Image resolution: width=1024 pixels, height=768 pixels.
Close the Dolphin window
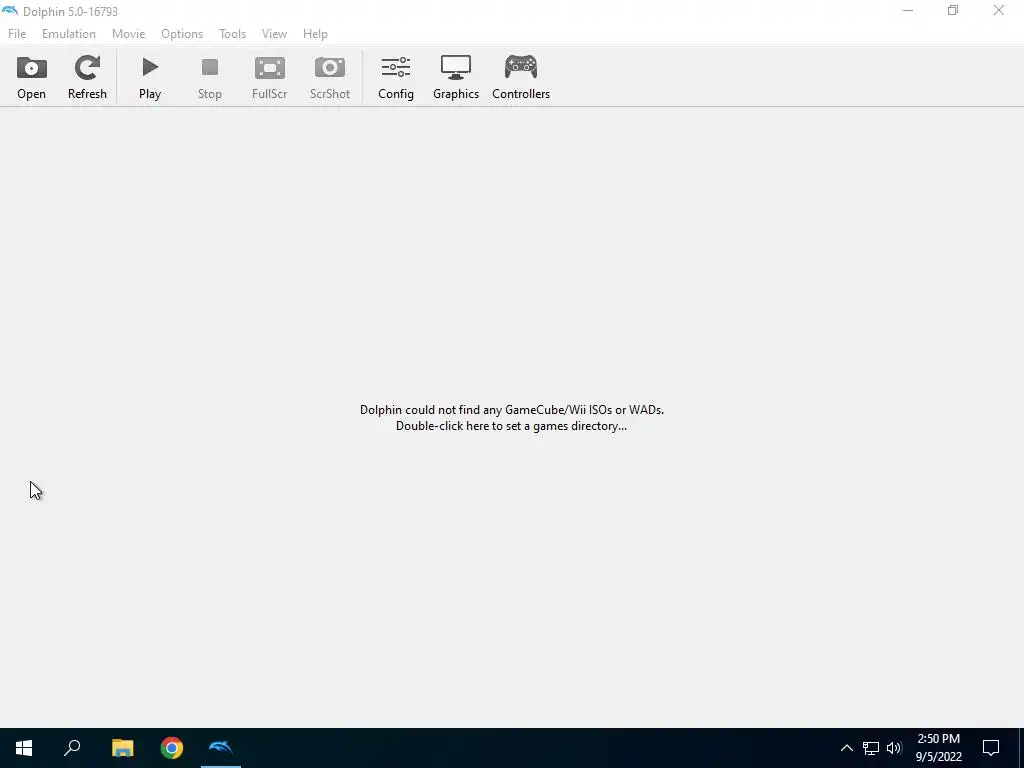click(x=999, y=11)
